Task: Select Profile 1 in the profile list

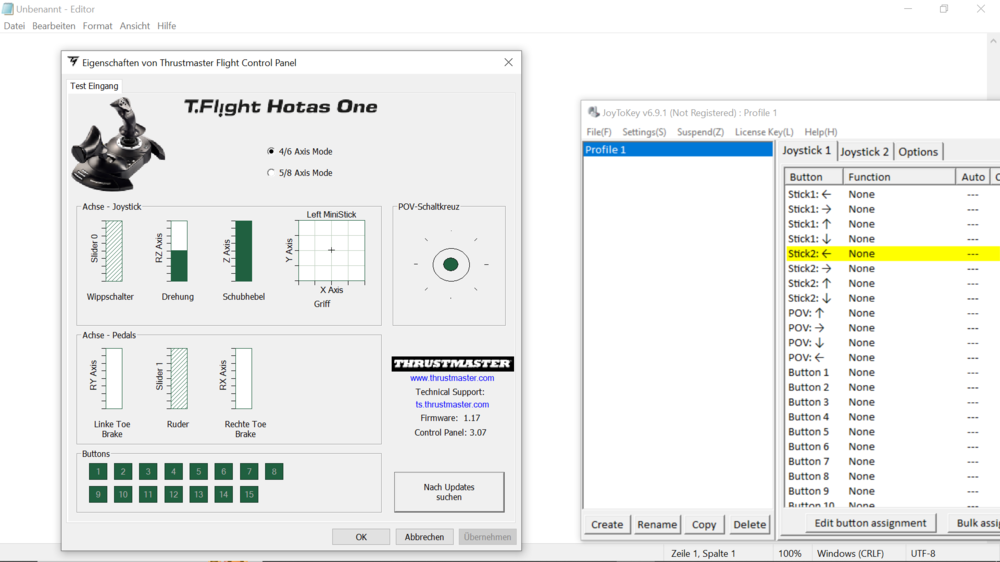Action: (x=677, y=150)
